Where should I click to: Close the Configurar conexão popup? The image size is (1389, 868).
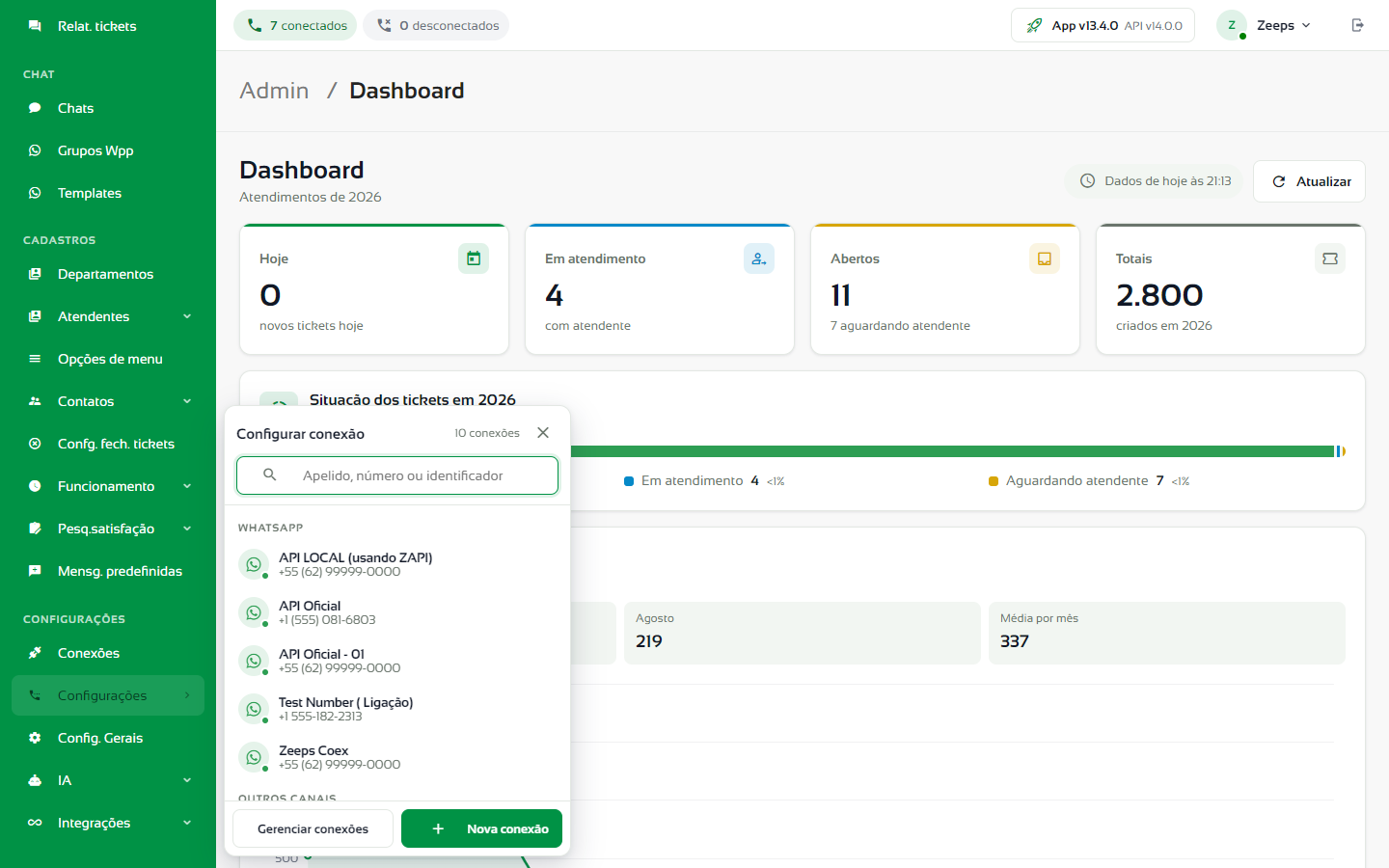543,433
